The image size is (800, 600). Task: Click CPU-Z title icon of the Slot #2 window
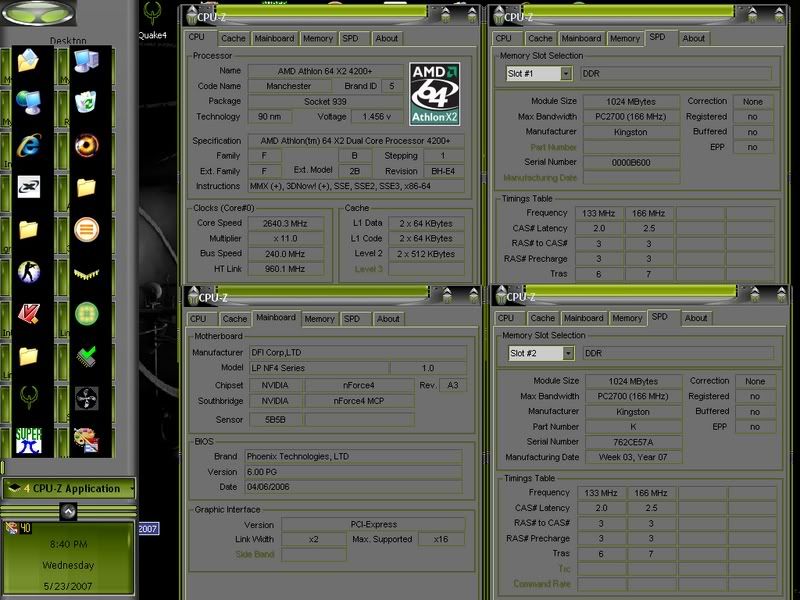pyautogui.click(x=502, y=296)
